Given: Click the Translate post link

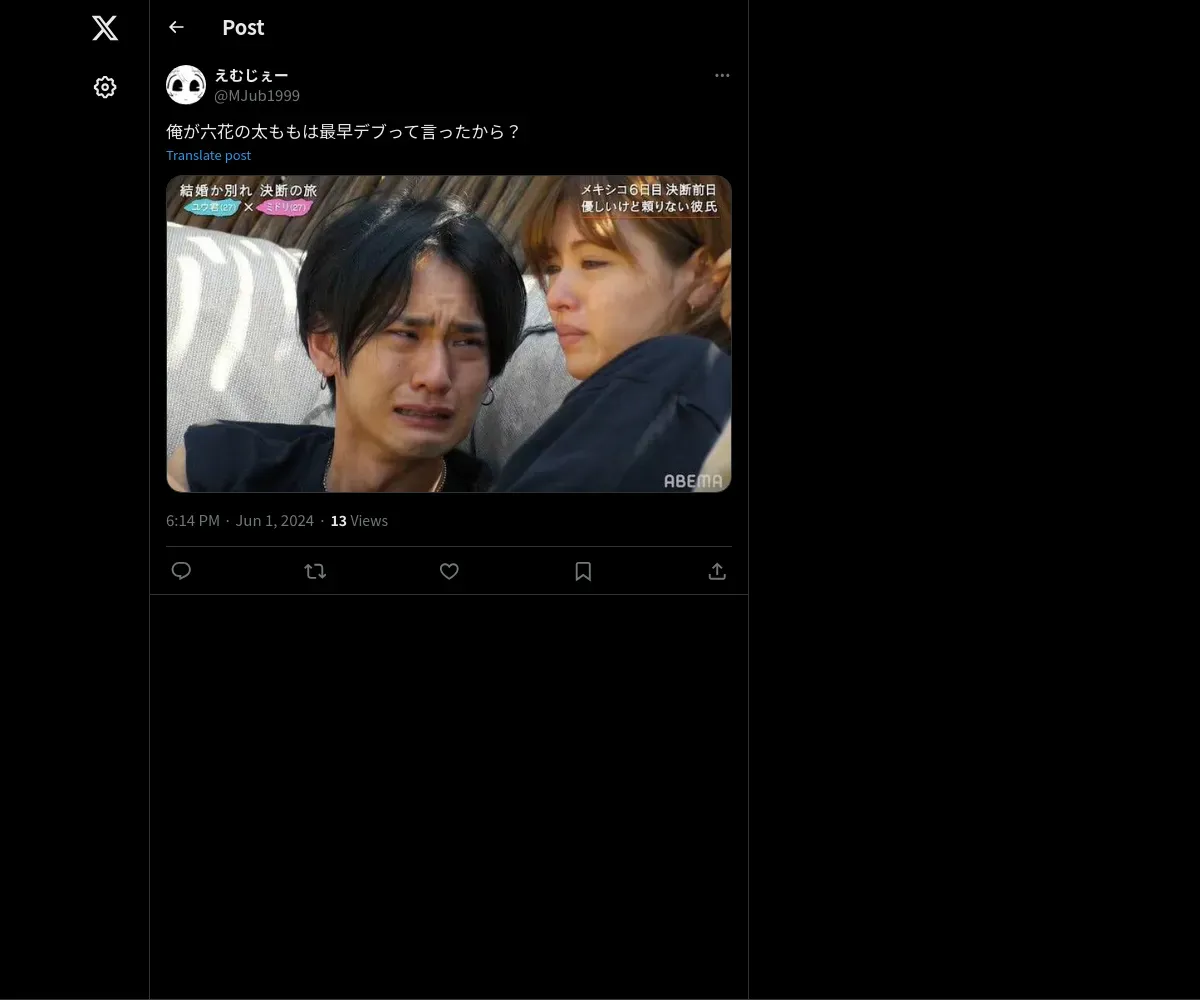Looking at the screenshot, I should 208,155.
